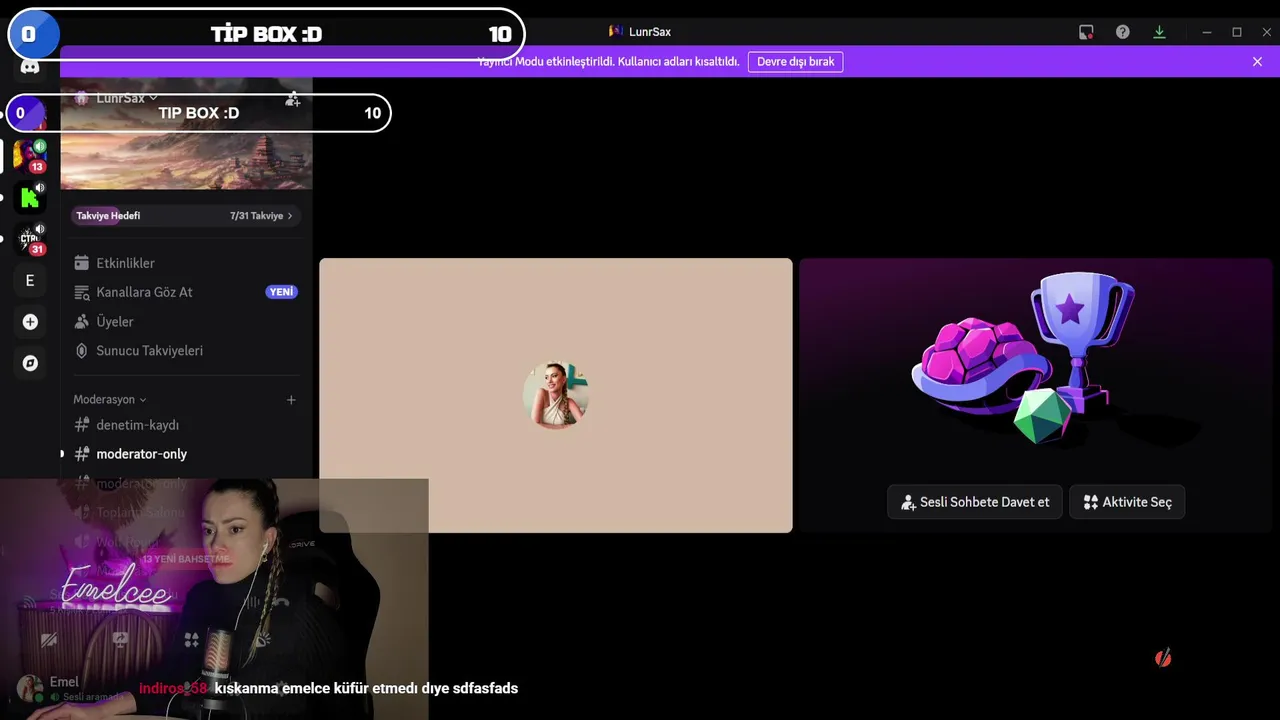Select denetim-kaydı channel

(186, 425)
